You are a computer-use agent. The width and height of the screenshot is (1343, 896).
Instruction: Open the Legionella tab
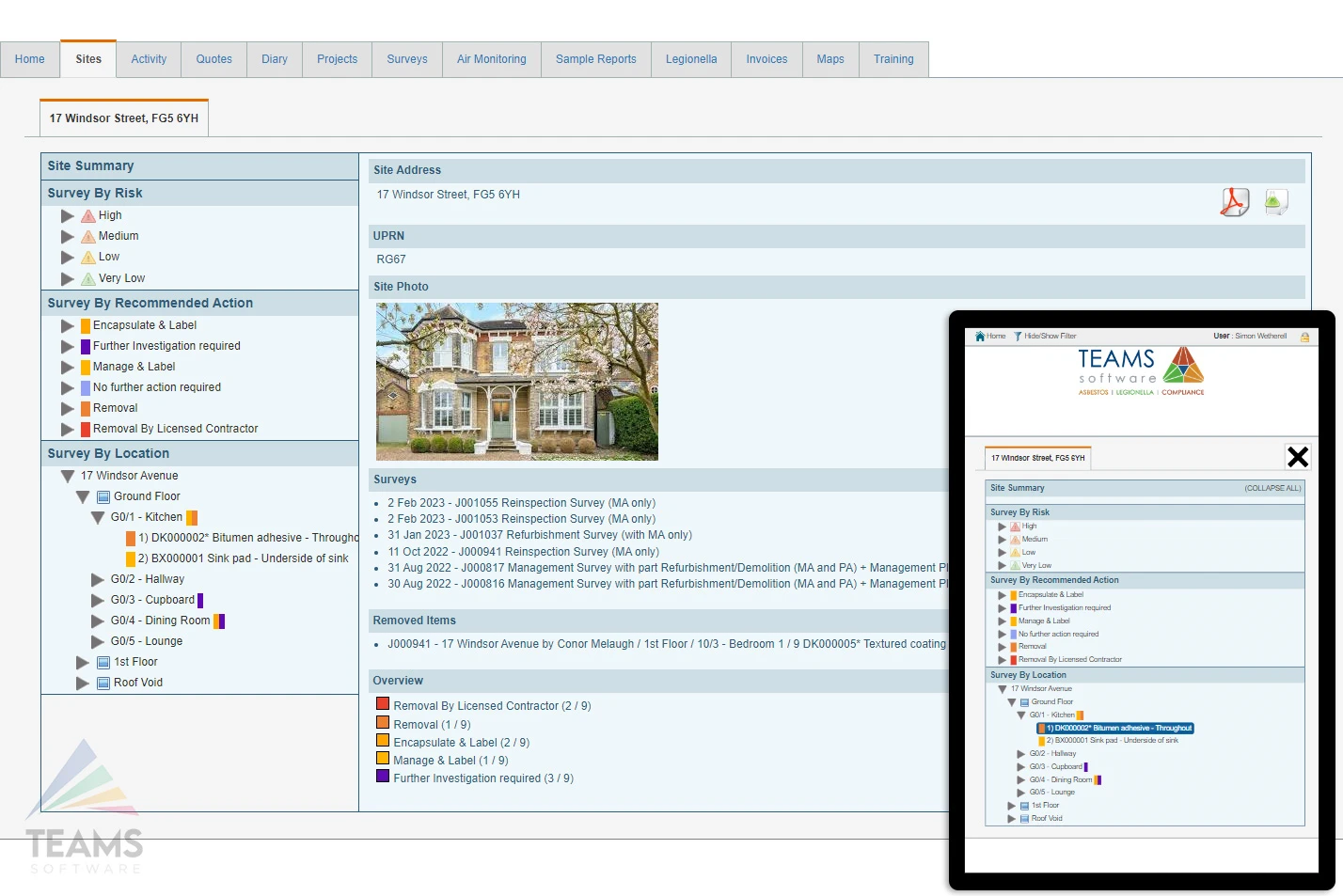(690, 59)
